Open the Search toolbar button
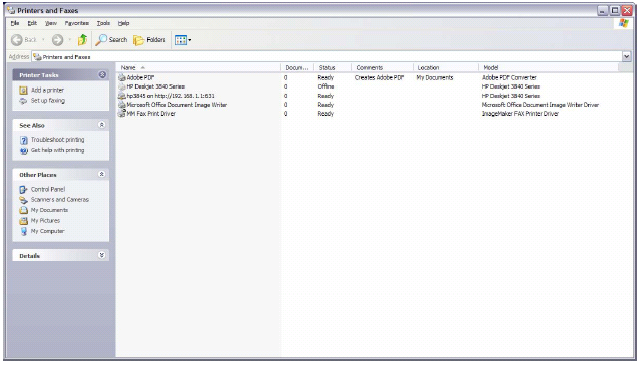Viewport: 640px width, 365px height. click(x=111, y=40)
